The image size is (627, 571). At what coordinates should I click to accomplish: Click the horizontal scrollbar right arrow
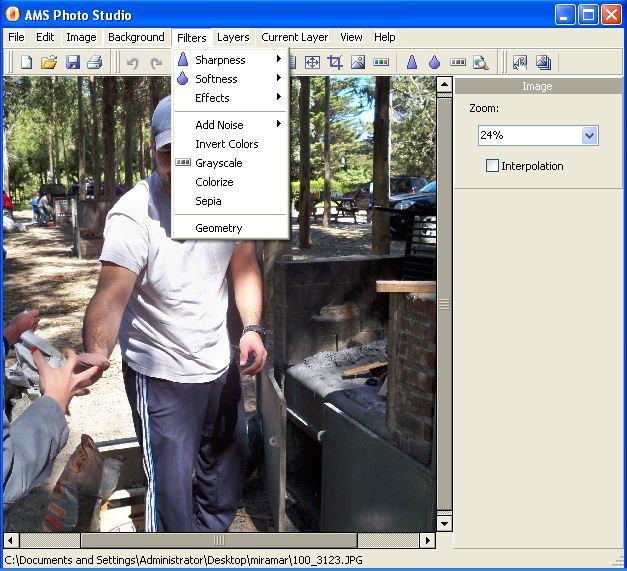[x=427, y=541]
